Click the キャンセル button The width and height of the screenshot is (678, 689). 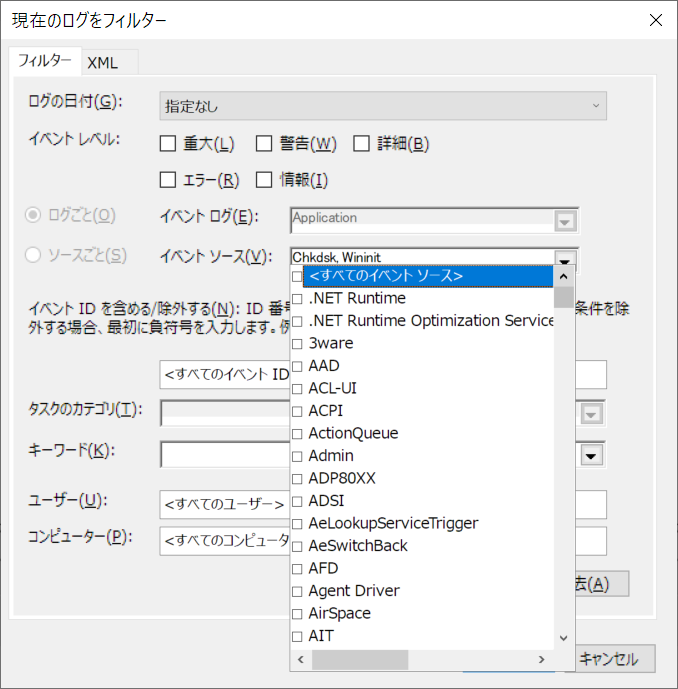pyautogui.click(x=615, y=659)
